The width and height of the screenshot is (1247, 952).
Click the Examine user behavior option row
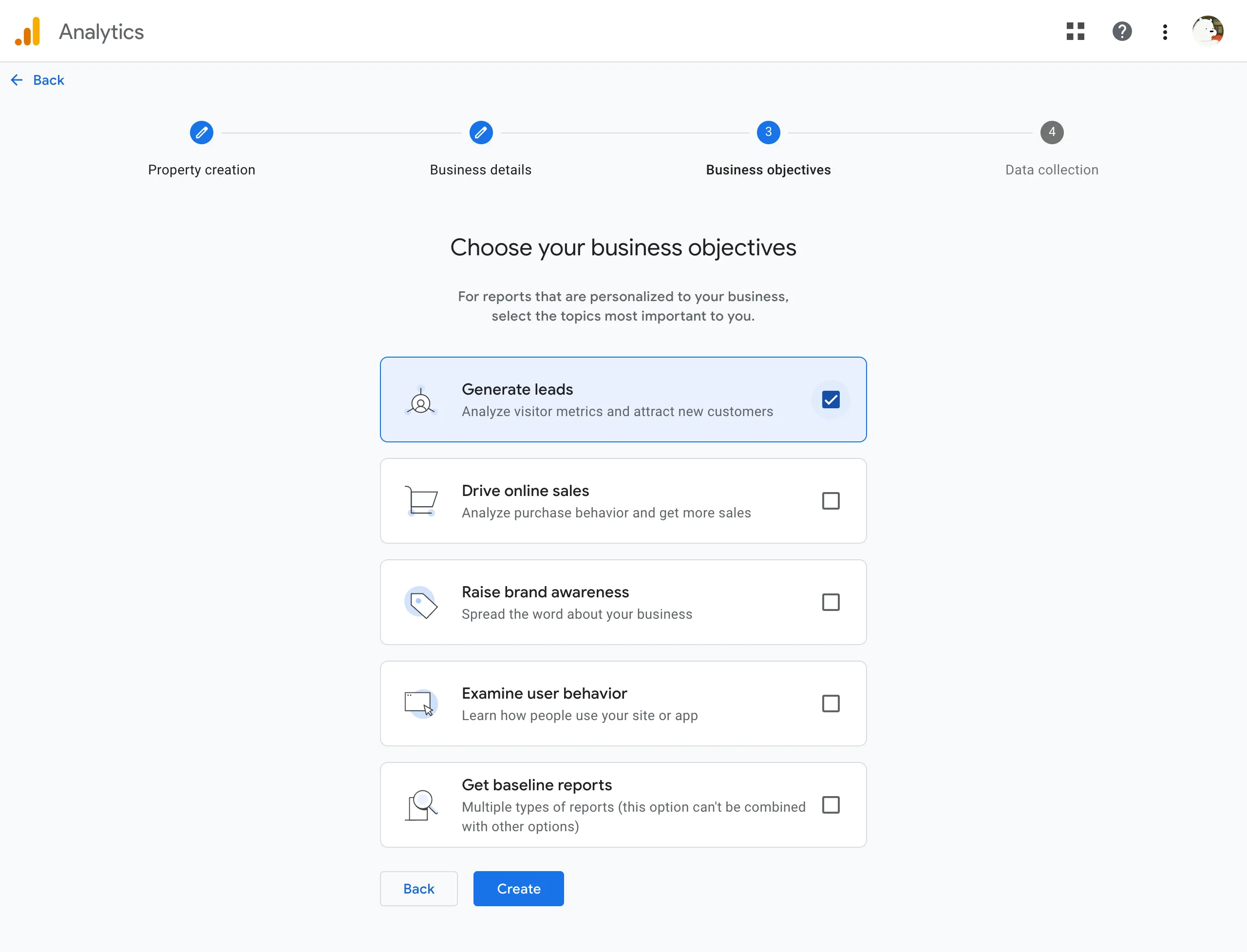[x=623, y=703]
